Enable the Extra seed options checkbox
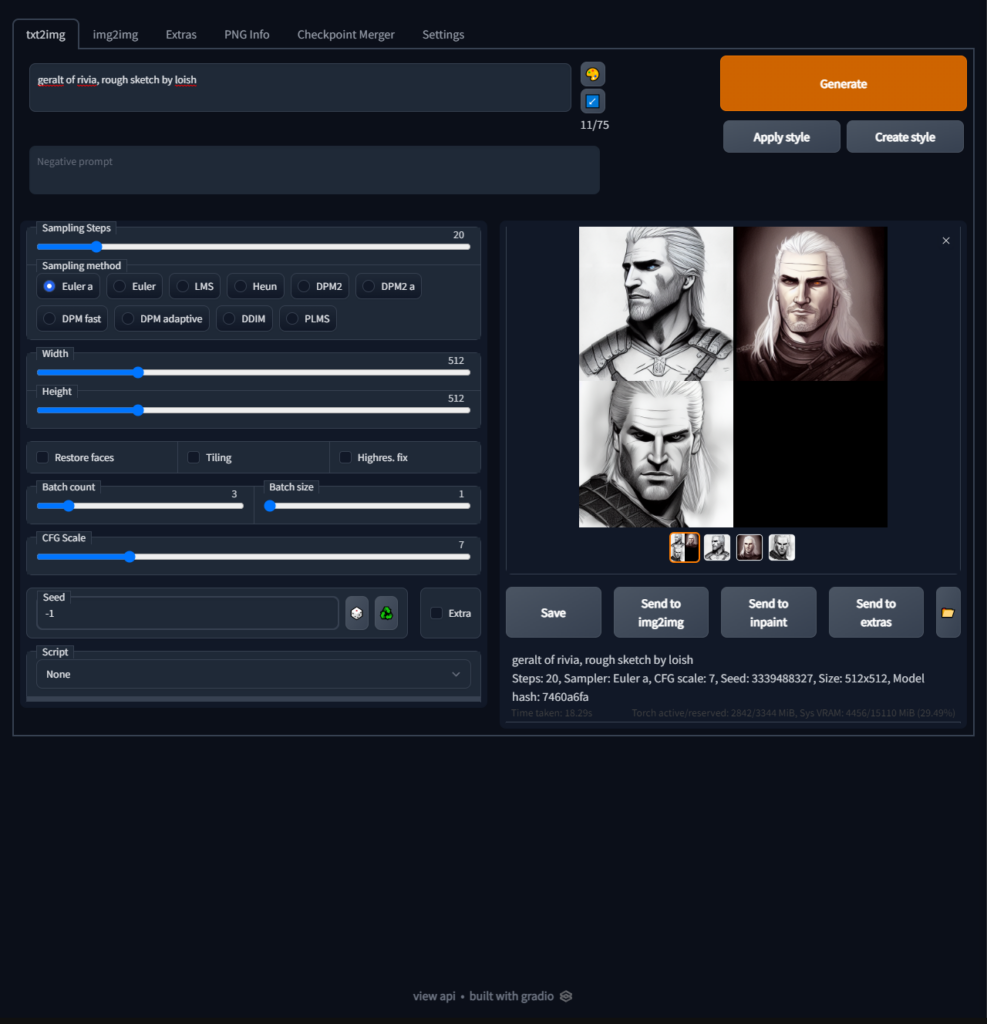987x1024 pixels. tap(436, 612)
